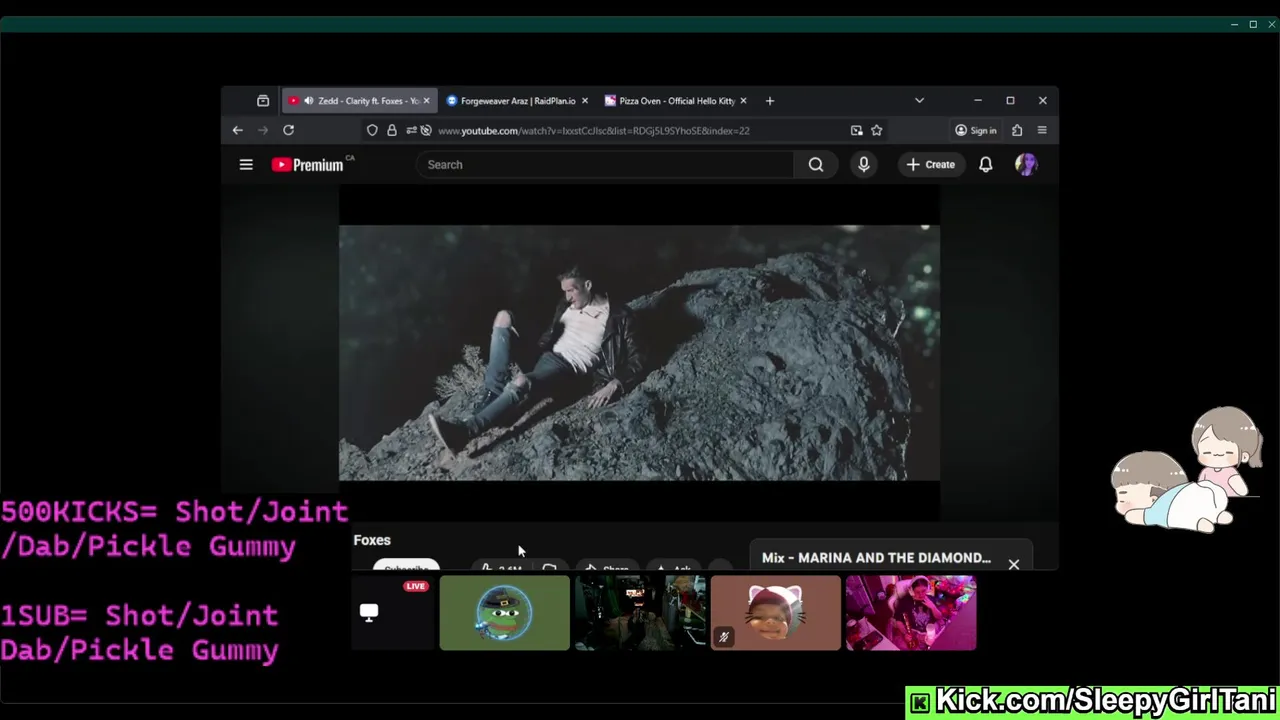Click the Foxes channel name
This screenshot has width=1280, height=720.
click(372, 540)
